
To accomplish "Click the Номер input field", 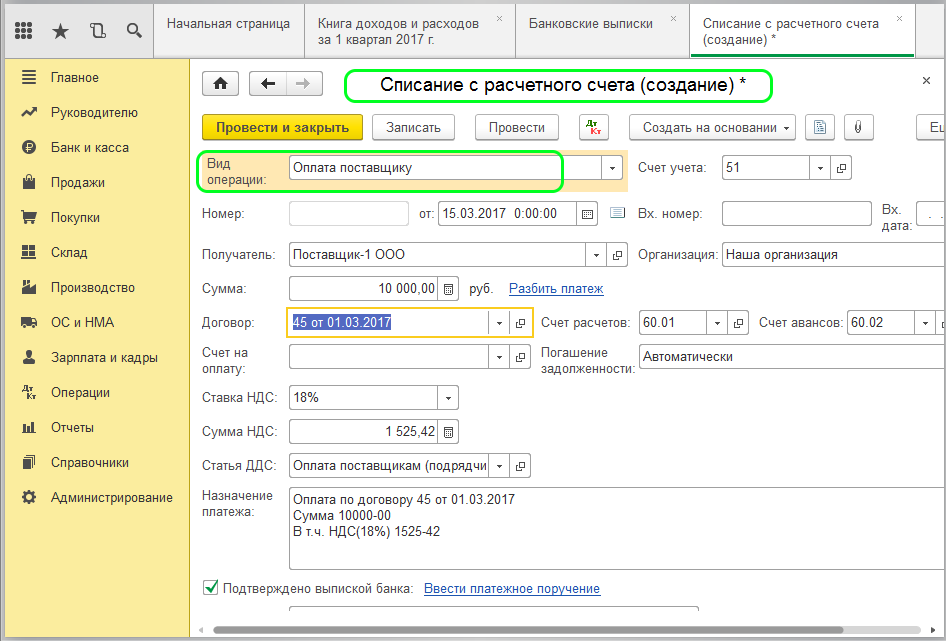I will [x=348, y=213].
